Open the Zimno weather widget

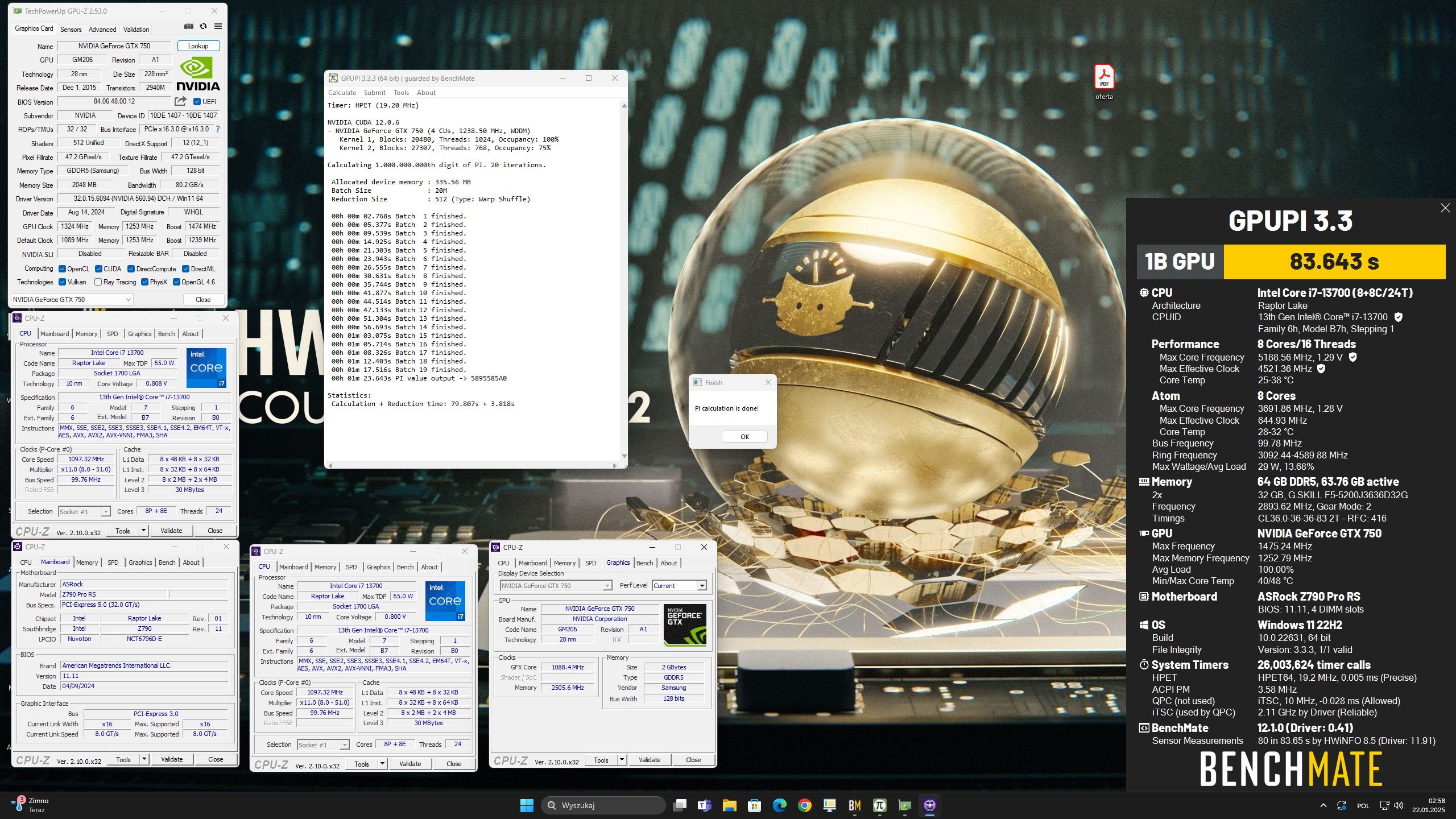click(x=30, y=805)
